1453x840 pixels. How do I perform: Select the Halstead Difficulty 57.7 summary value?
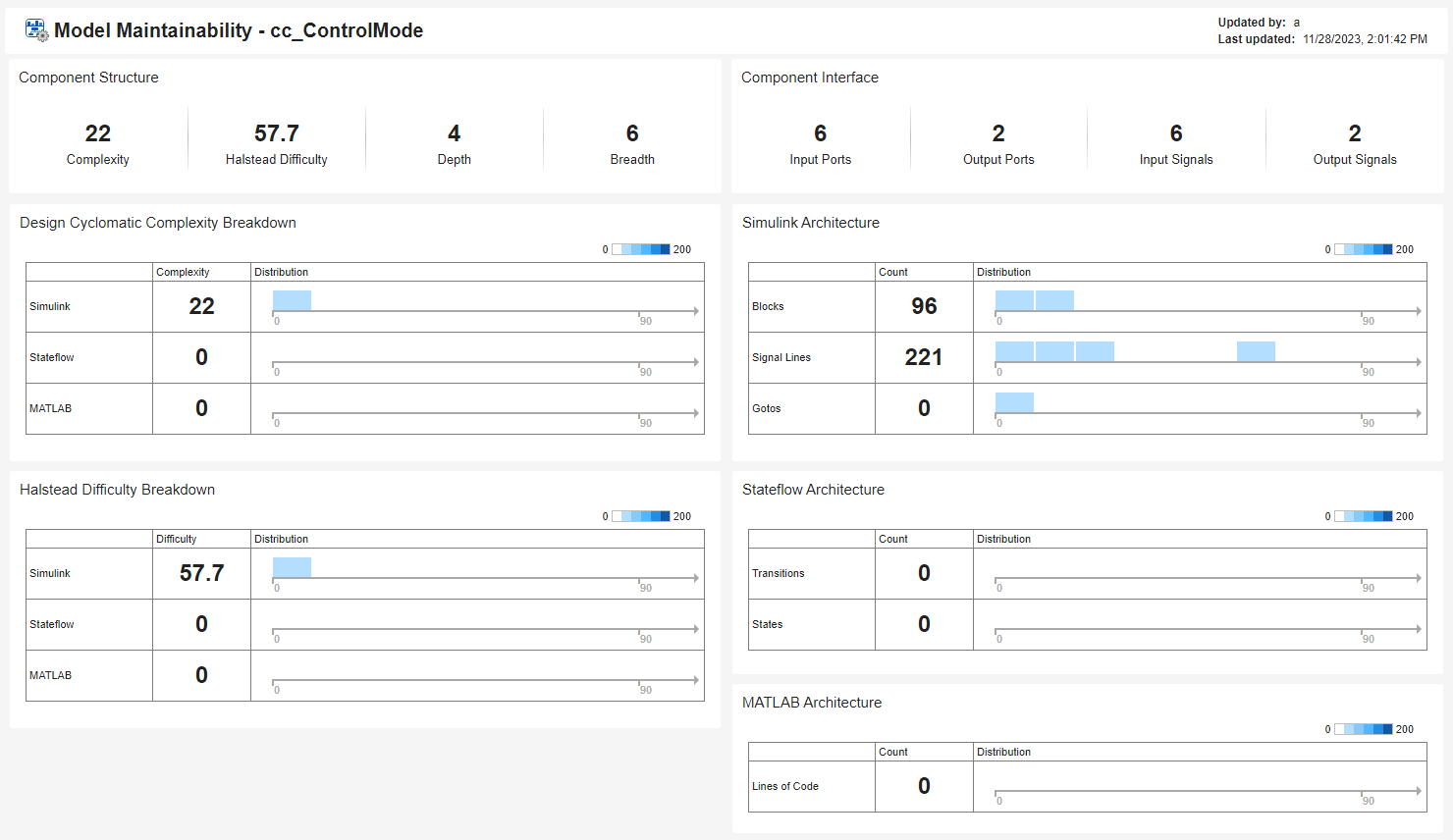(276, 134)
